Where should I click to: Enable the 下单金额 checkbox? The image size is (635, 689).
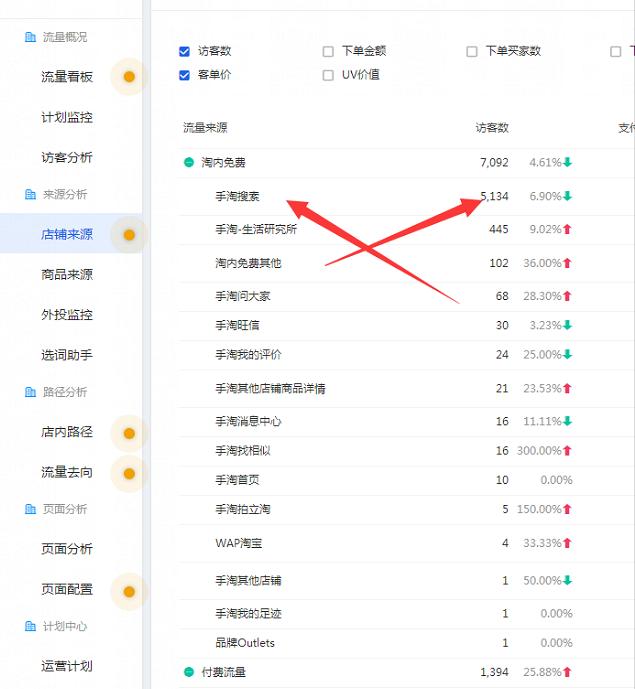click(x=328, y=51)
